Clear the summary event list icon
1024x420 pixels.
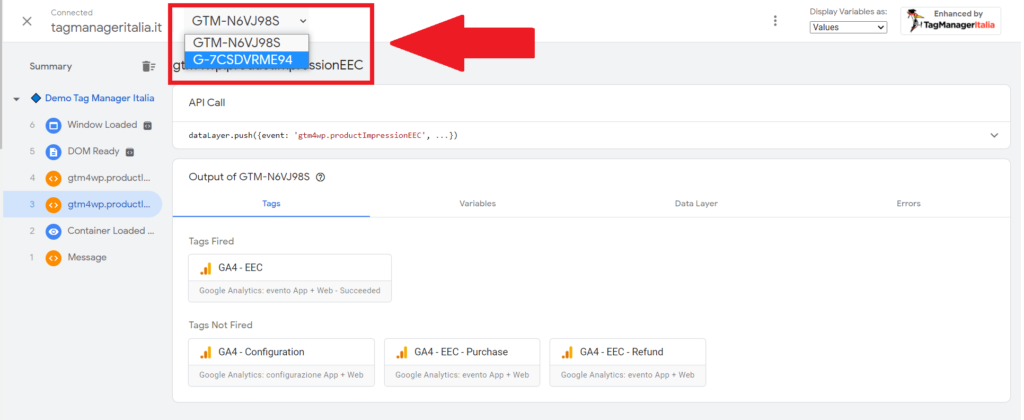(x=149, y=67)
